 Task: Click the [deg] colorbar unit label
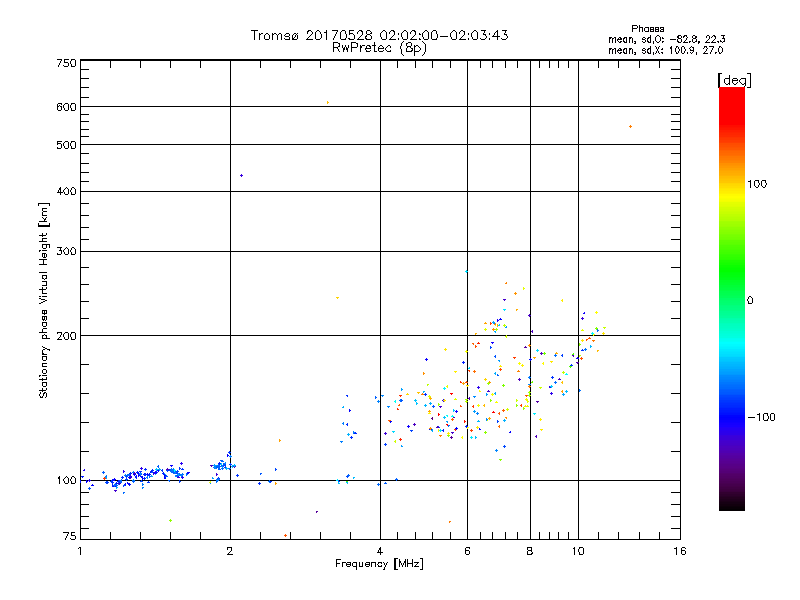[x=734, y=80]
